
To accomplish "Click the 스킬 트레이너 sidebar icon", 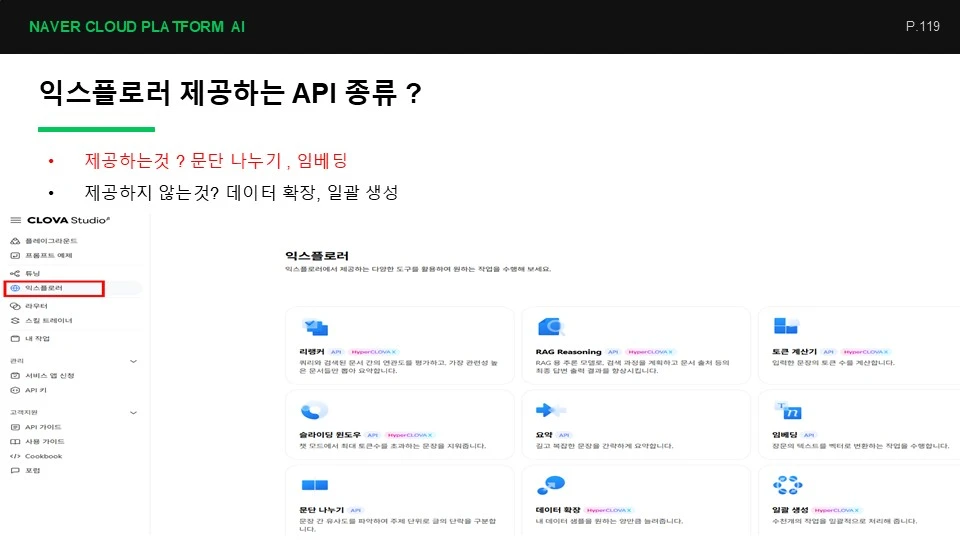I will pyautogui.click(x=15, y=321).
